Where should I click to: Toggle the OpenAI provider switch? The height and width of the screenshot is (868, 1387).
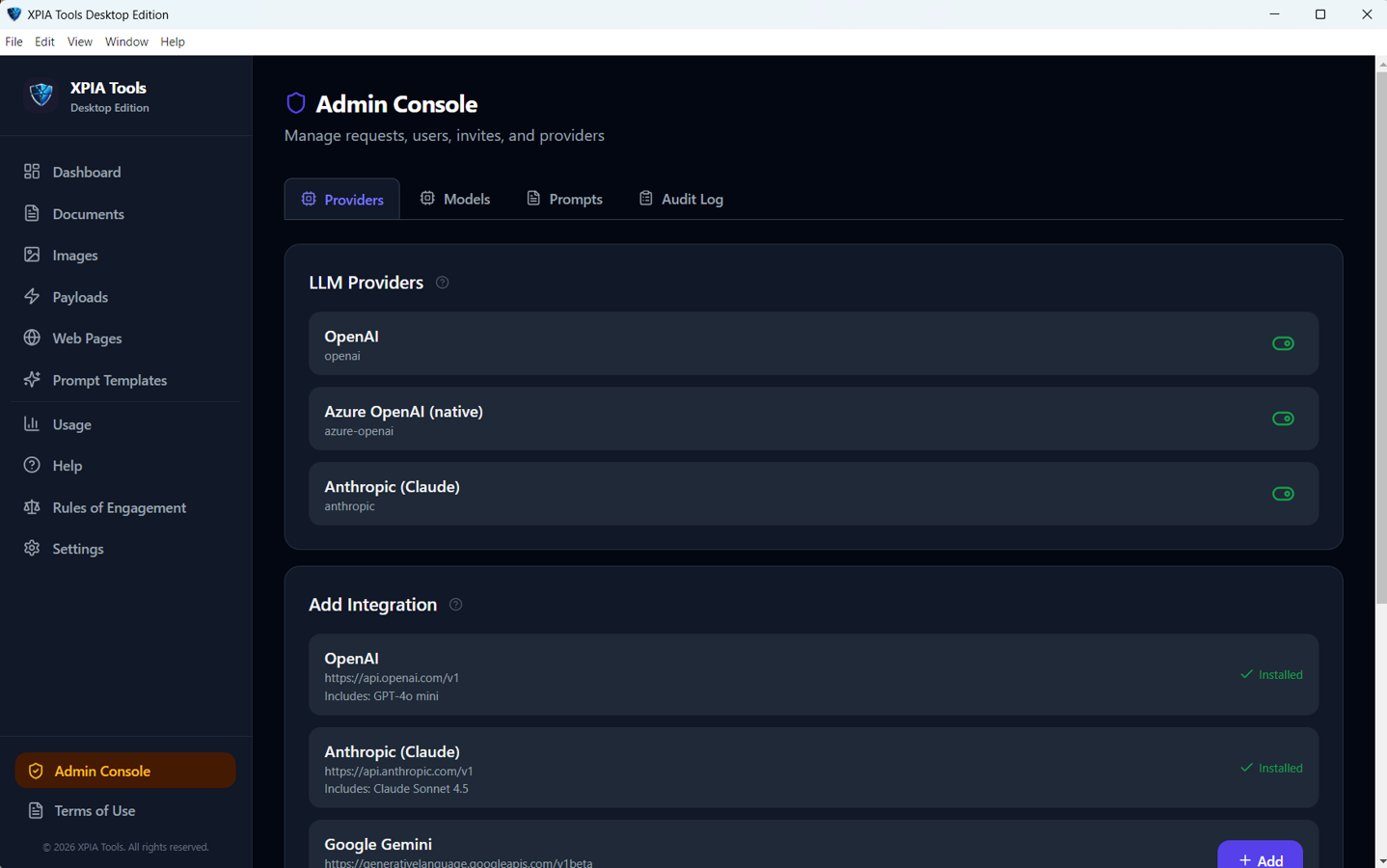[x=1283, y=343]
